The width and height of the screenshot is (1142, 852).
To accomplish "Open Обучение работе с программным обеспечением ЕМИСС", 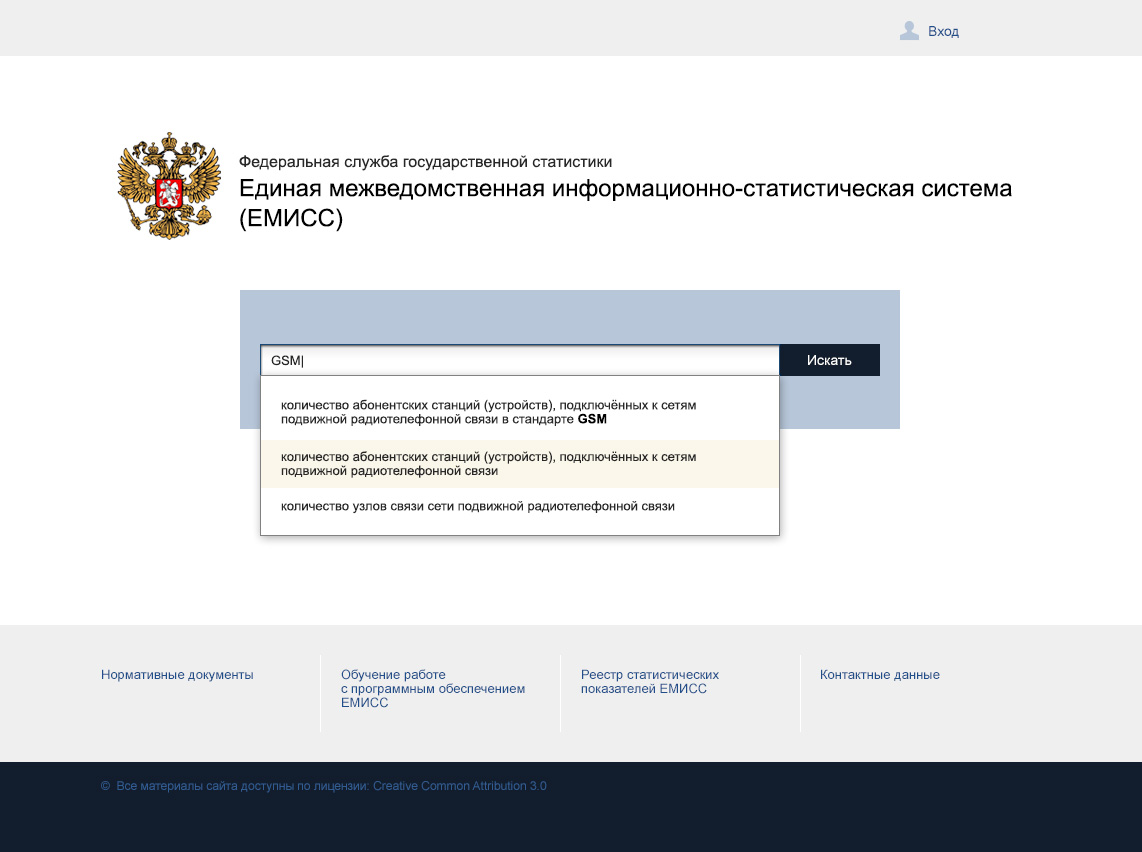I will tap(433, 689).
